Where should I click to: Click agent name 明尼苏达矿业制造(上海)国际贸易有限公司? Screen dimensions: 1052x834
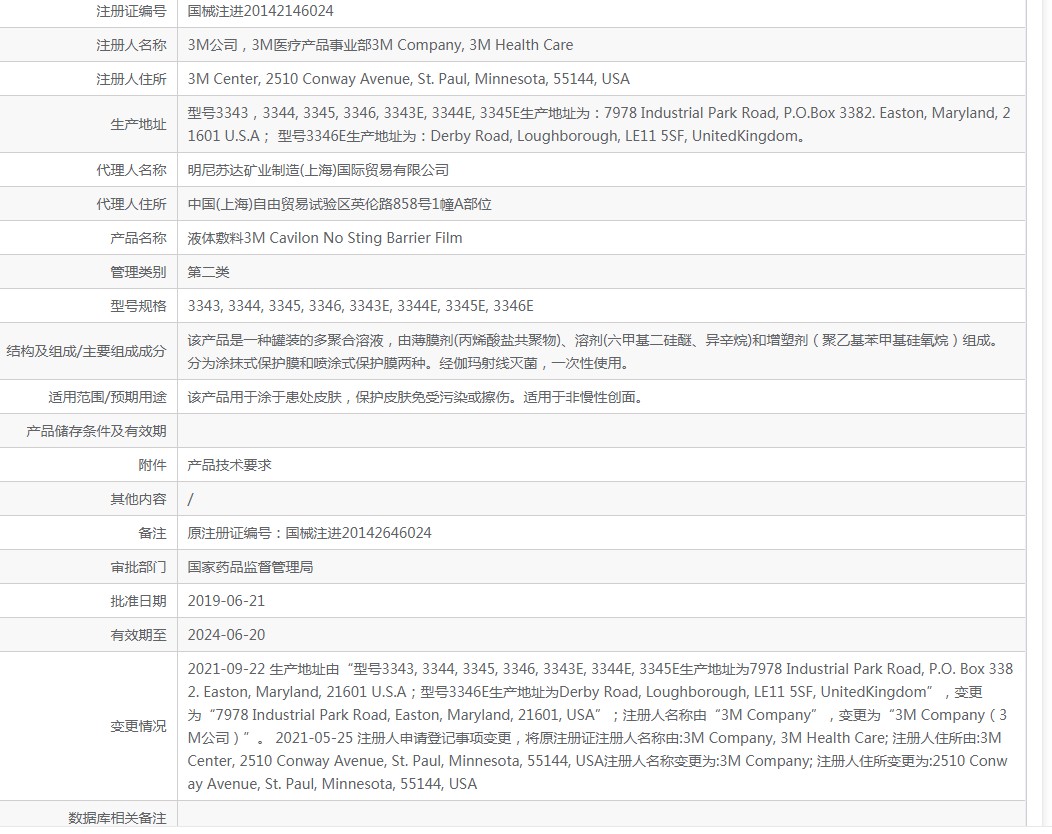tap(318, 170)
